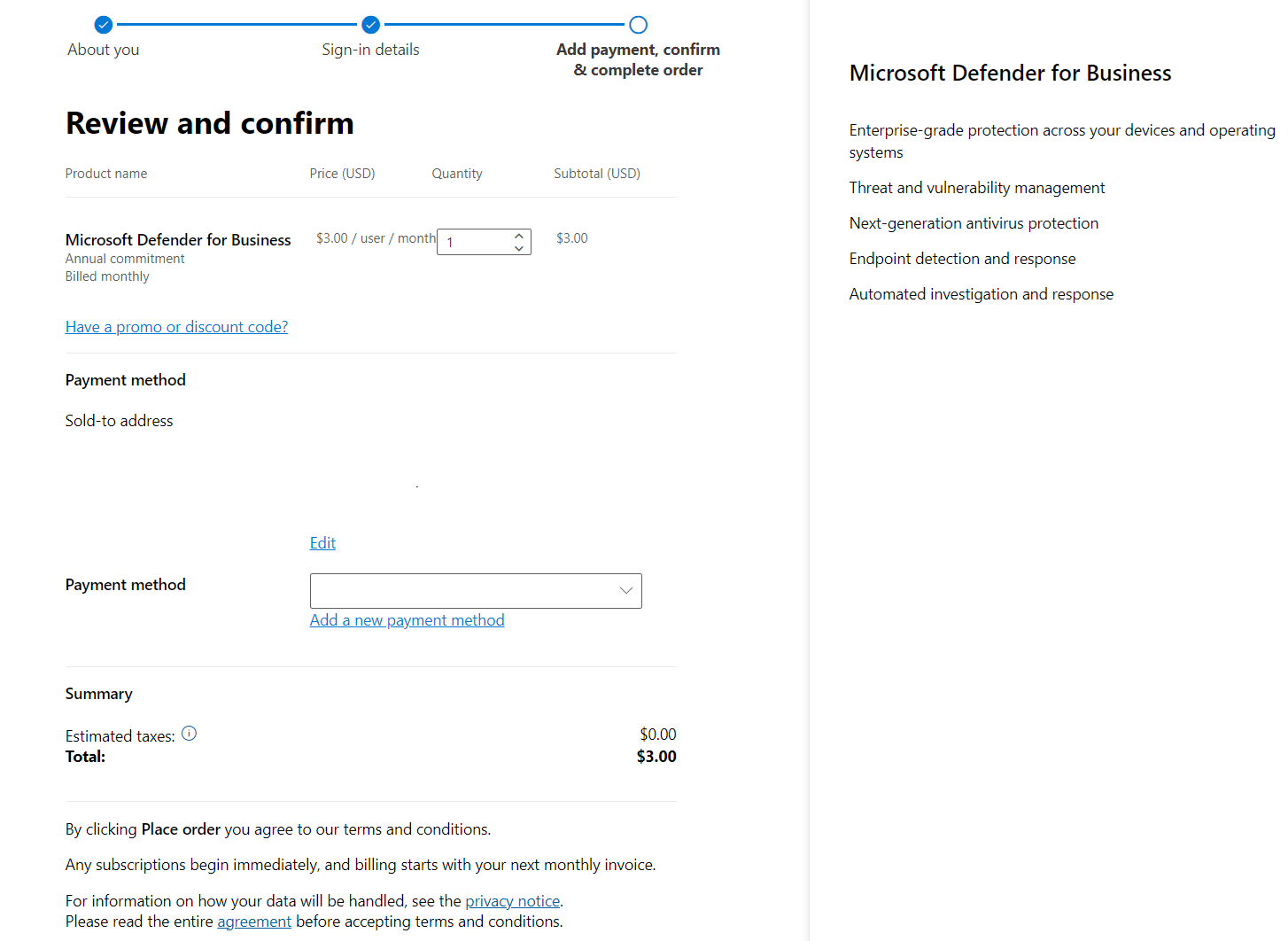
Task: Click the product name in the order table
Action: click(x=178, y=240)
